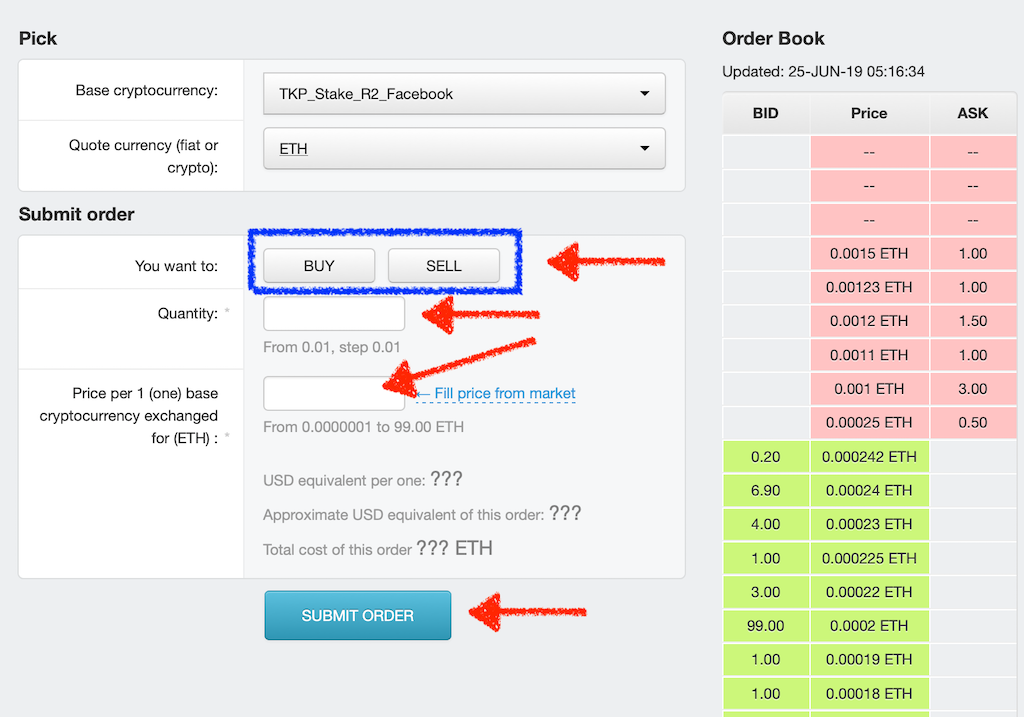Click the 99.00 bid quantity cell
Image resolution: width=1024 pixels, height=717 pixels.
click(765, 625)
